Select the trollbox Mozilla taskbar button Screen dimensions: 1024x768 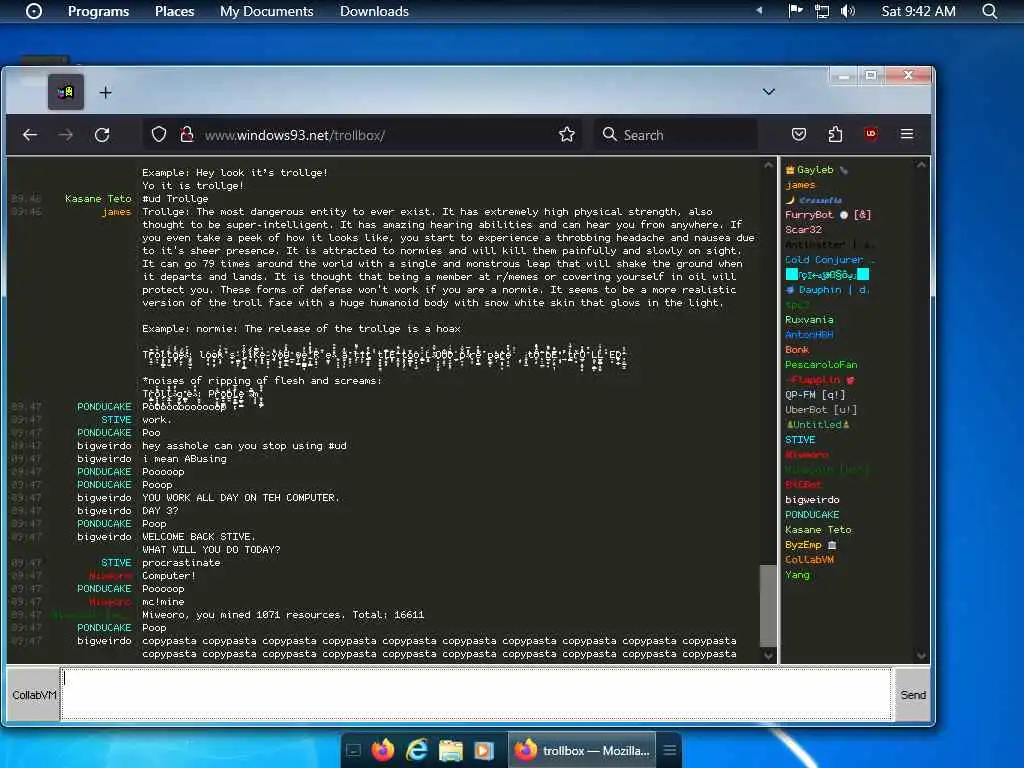click(x=583, y=750)
